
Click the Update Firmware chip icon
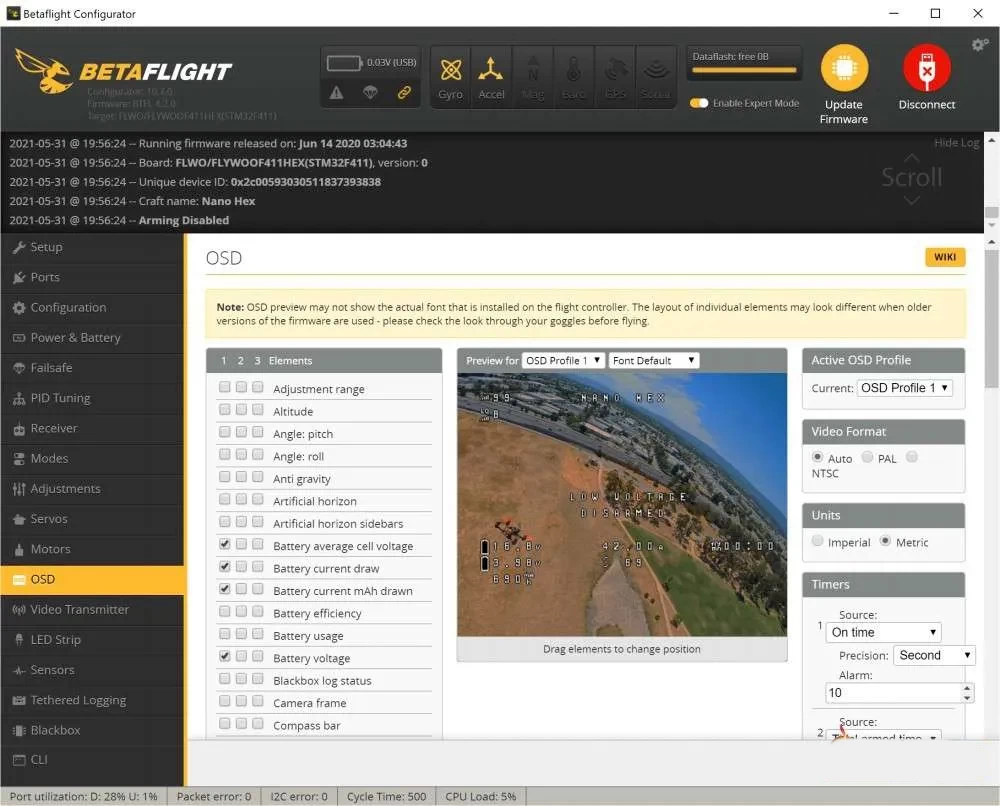coord(844,69)
